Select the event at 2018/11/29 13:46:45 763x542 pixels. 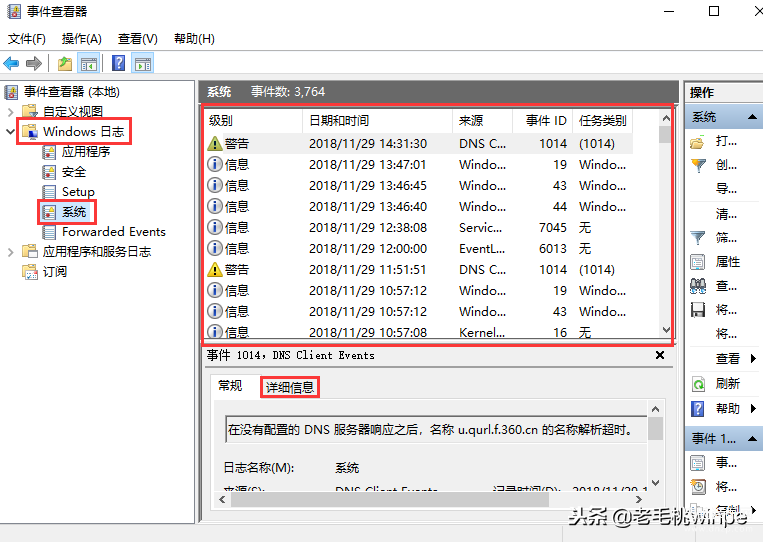419,185
